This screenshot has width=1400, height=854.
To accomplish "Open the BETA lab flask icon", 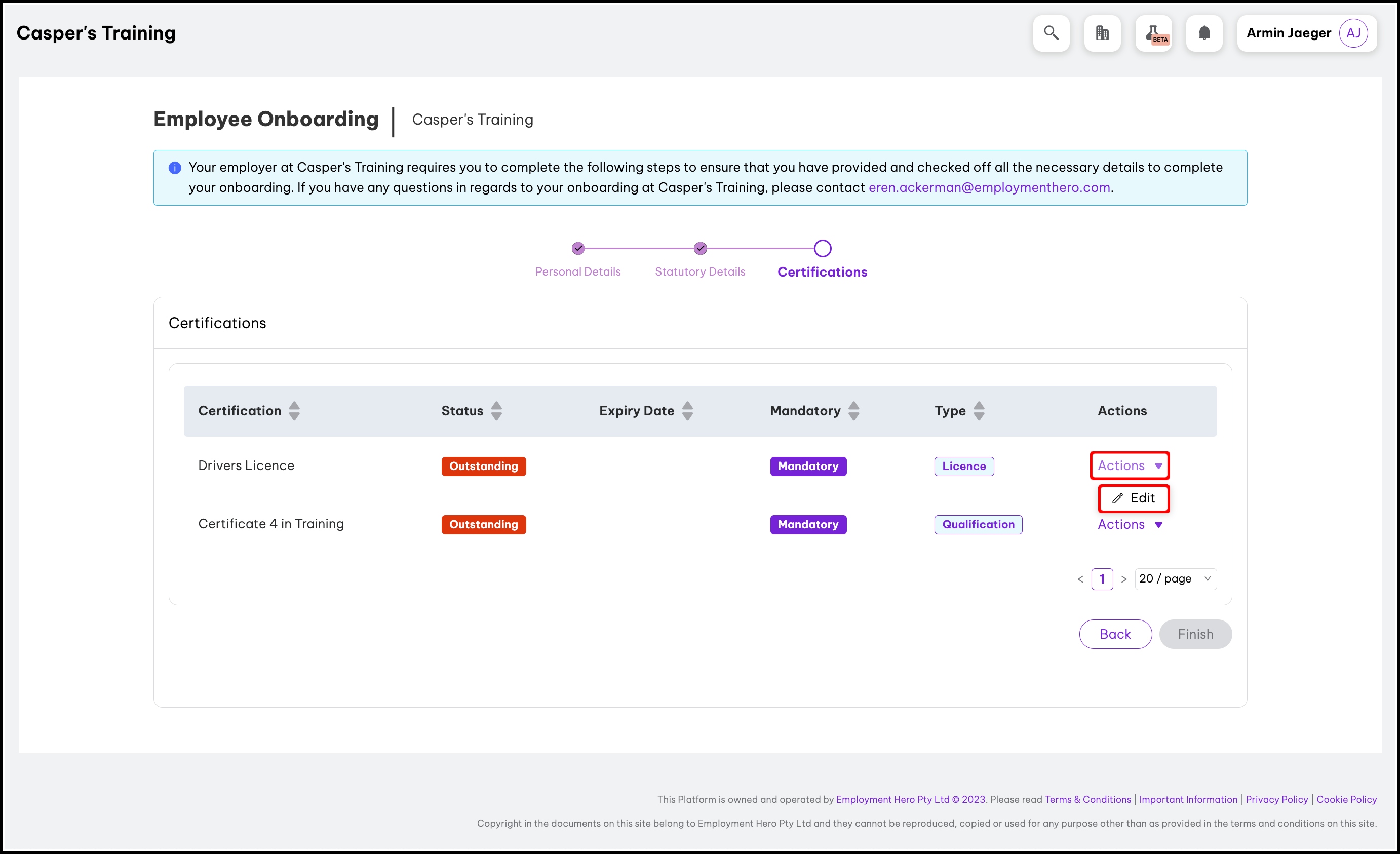I will coord(1153,33).
